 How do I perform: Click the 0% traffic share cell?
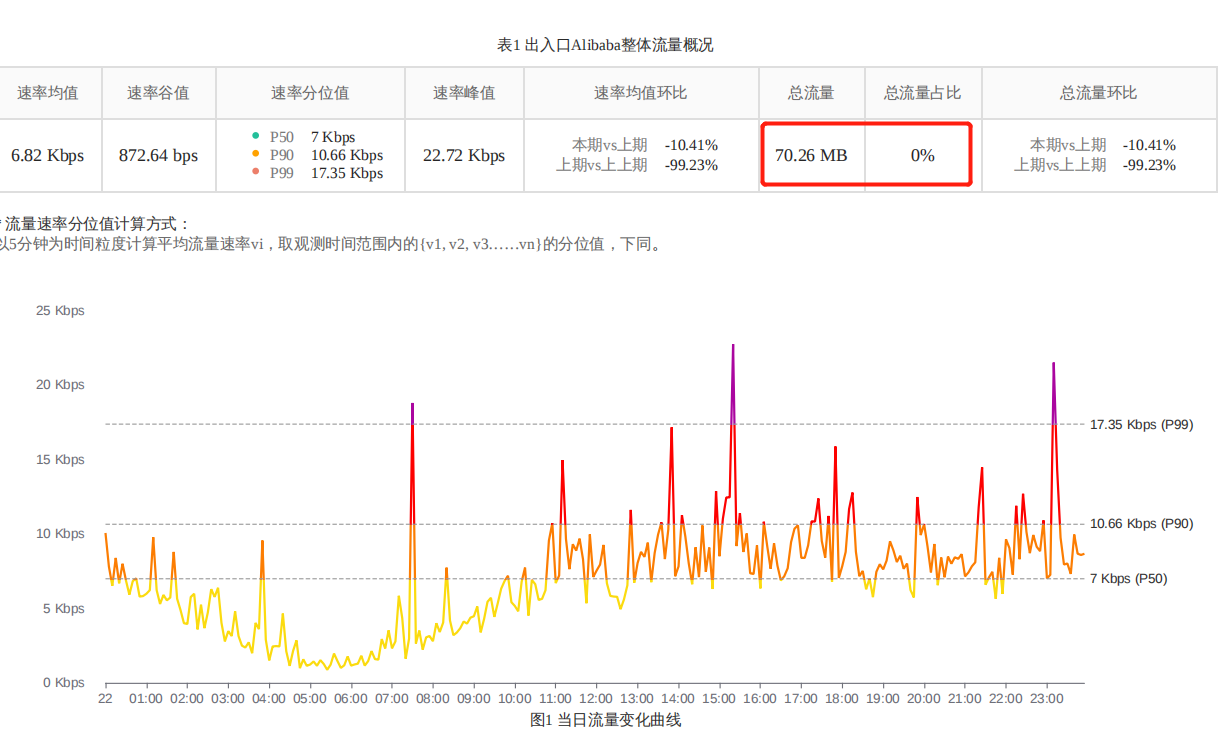coord(922,155)
